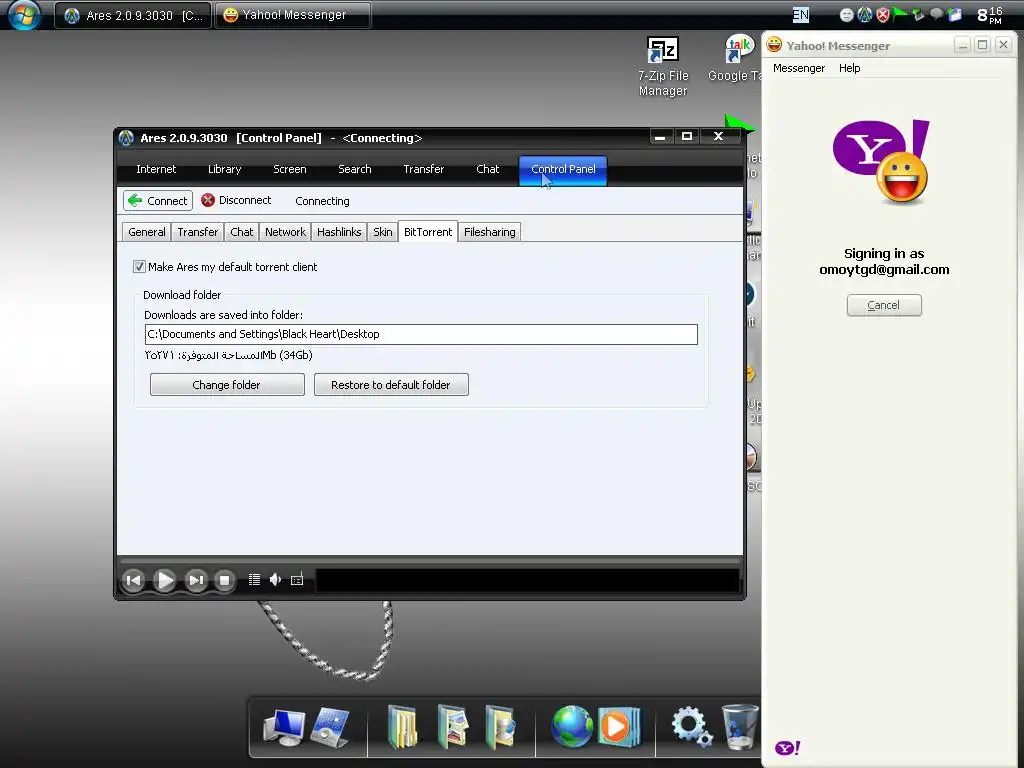Switch to the Chat section in top bar
This screenshot has width=1024, height=768.
(487, 169)
